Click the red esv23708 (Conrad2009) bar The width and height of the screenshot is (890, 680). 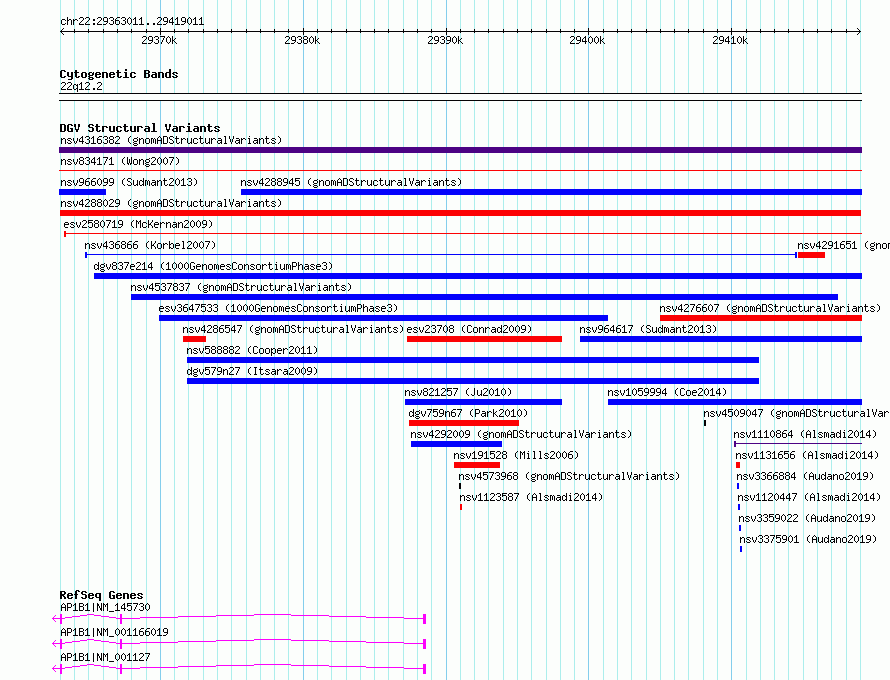pyautogui.click(x=484, y=339)
